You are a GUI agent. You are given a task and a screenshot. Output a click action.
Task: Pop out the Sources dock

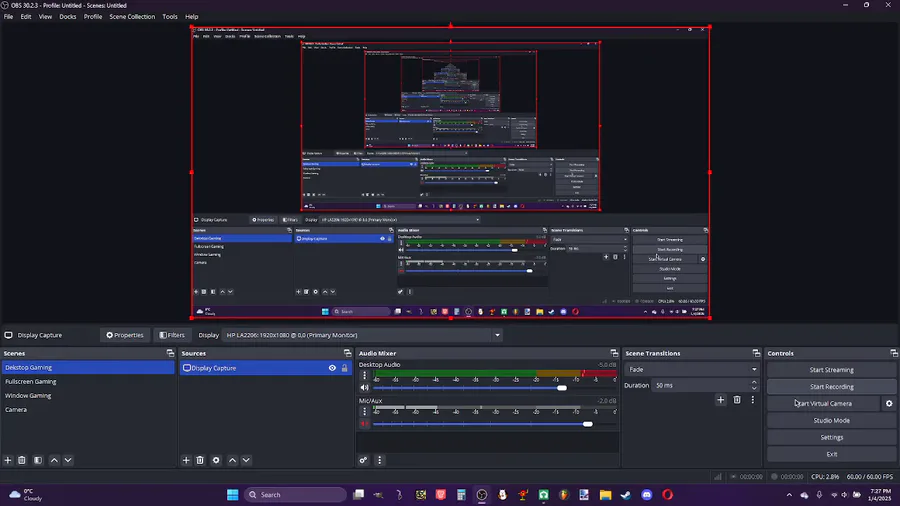pyautogui.click(x=347, y=353)
